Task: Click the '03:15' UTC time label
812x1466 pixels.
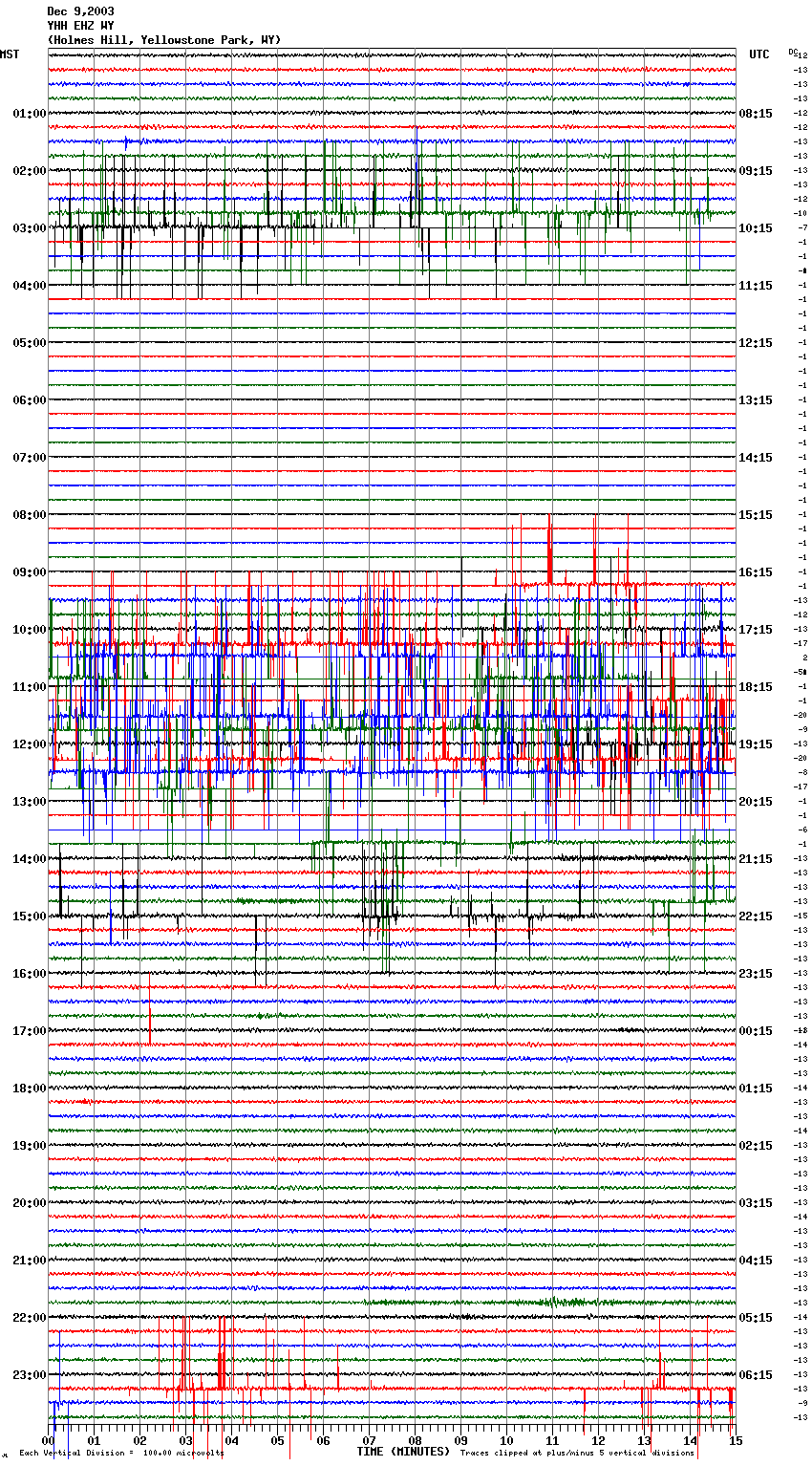Action: pyautogui.click(x=756, y=1203)
